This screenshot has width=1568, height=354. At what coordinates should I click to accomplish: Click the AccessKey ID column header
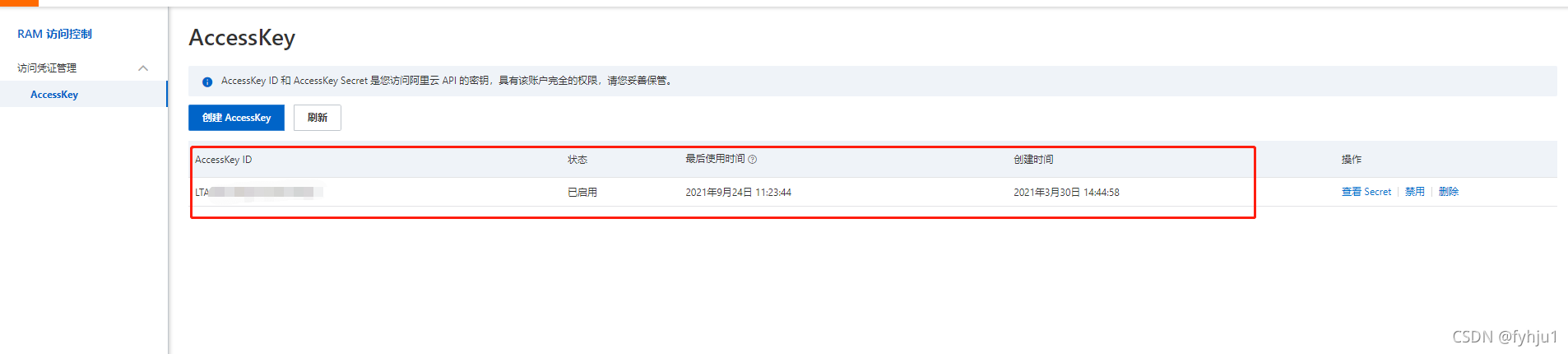[x=224, y=160]
